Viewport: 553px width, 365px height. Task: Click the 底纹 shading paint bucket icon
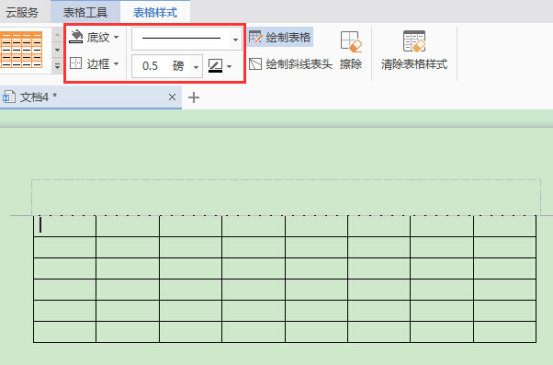76,37
